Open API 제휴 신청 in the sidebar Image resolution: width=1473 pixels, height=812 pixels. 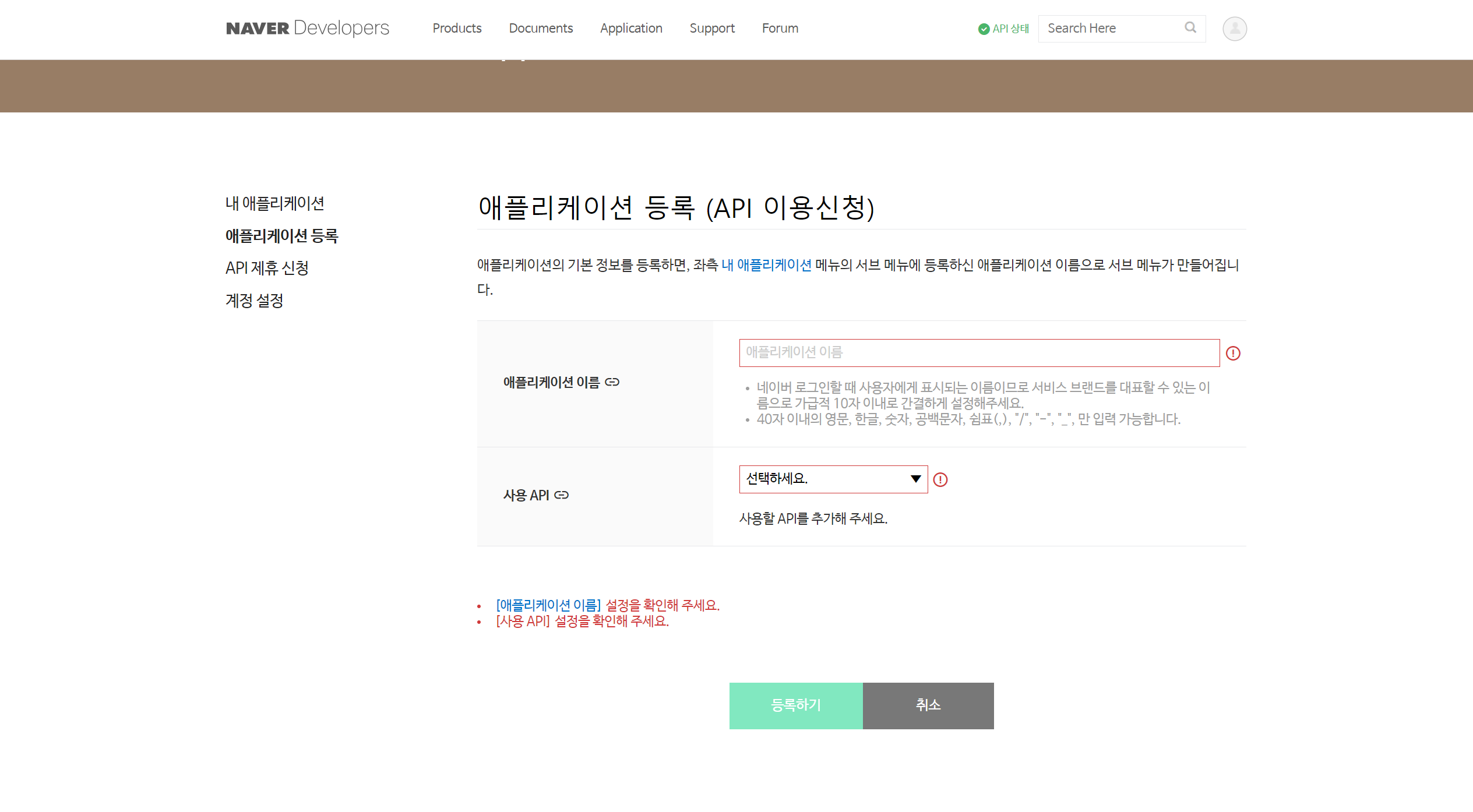pos(267,268)
